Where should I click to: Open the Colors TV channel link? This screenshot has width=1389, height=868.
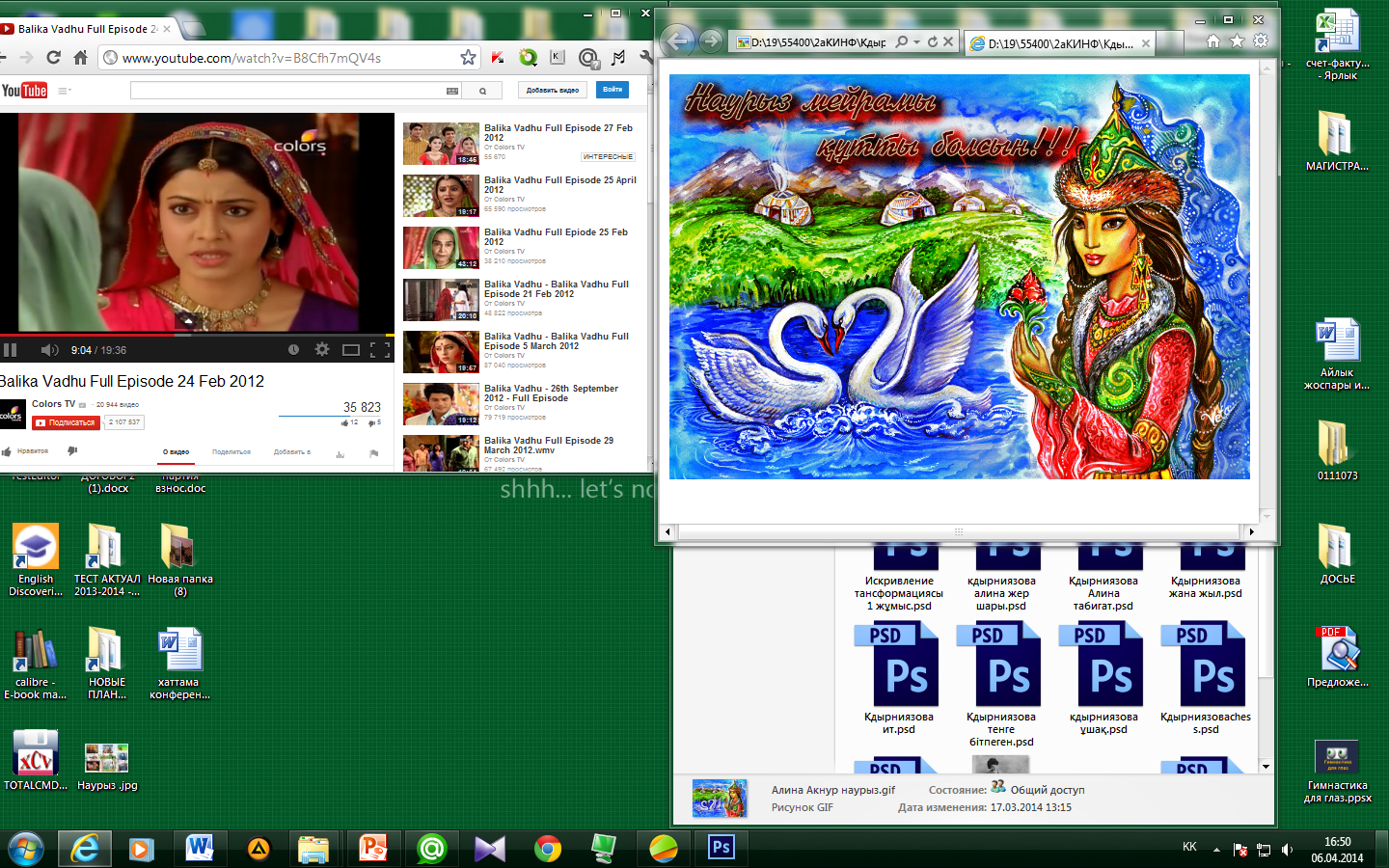(x=53, y=404)
